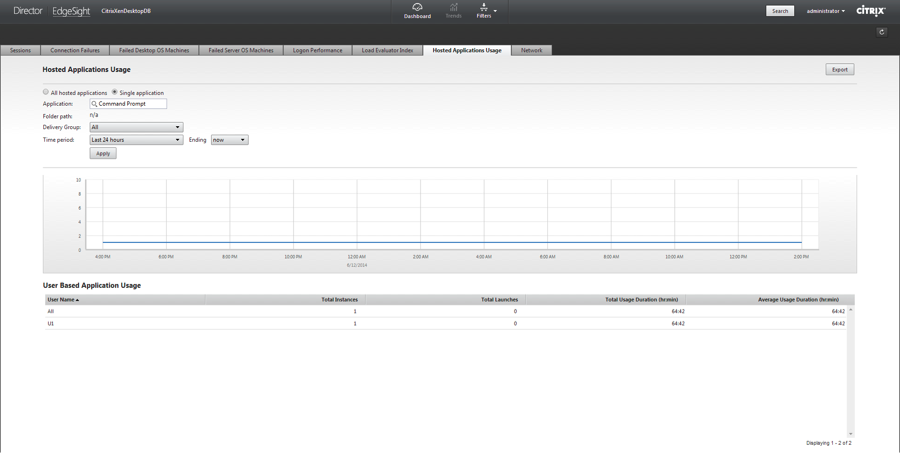Switch to the Logon Performance tab
This screenshot has width=900, height=453.
(318, 50)
